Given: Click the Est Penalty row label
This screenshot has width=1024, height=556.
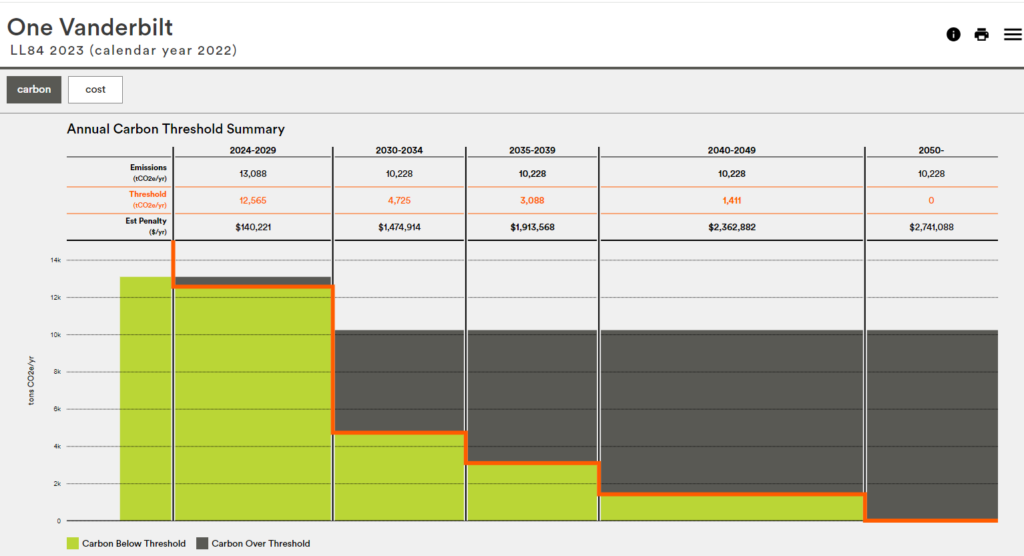Looking at the screenshot, I should pyautogui.click(x=147, y=221).
